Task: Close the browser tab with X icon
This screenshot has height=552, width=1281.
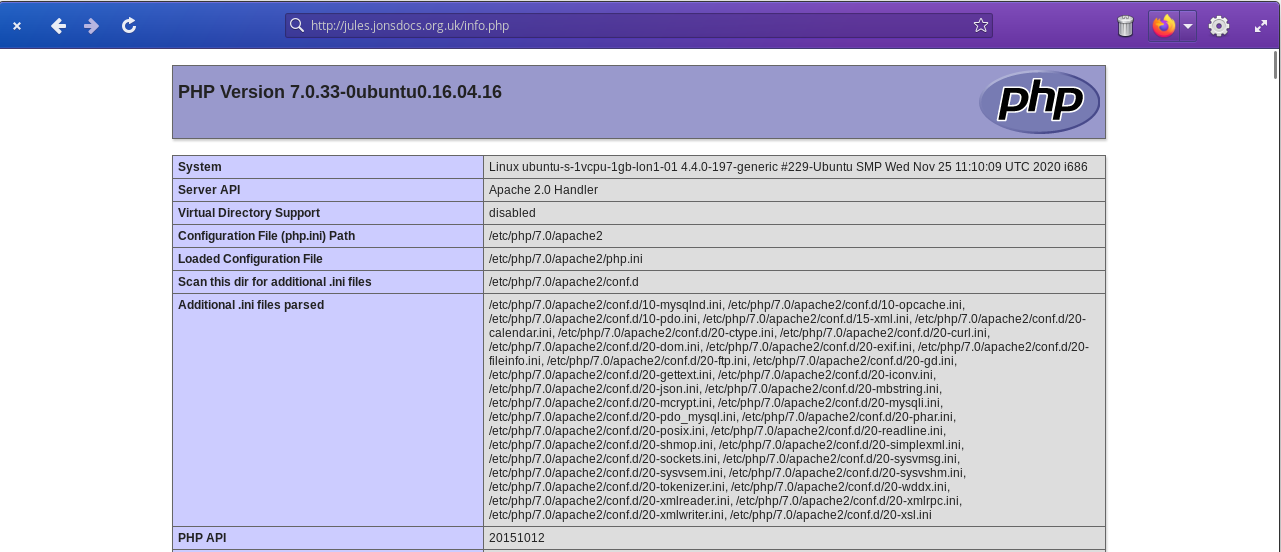Action: (17, 26)
